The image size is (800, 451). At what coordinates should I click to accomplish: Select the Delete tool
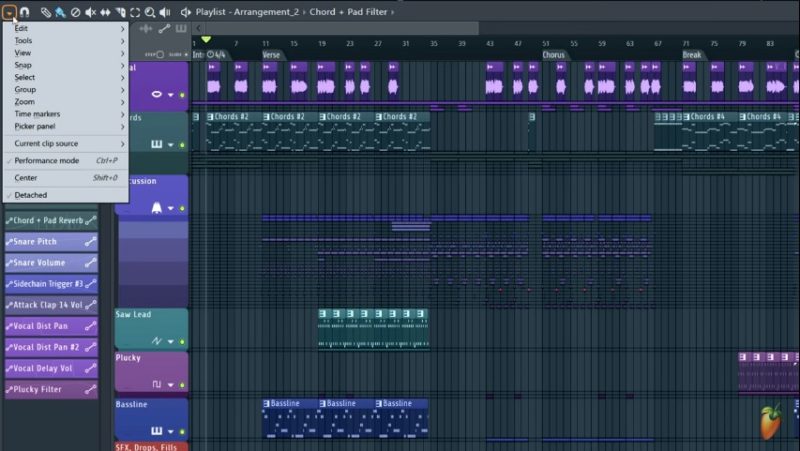click(x=76, y=12)
